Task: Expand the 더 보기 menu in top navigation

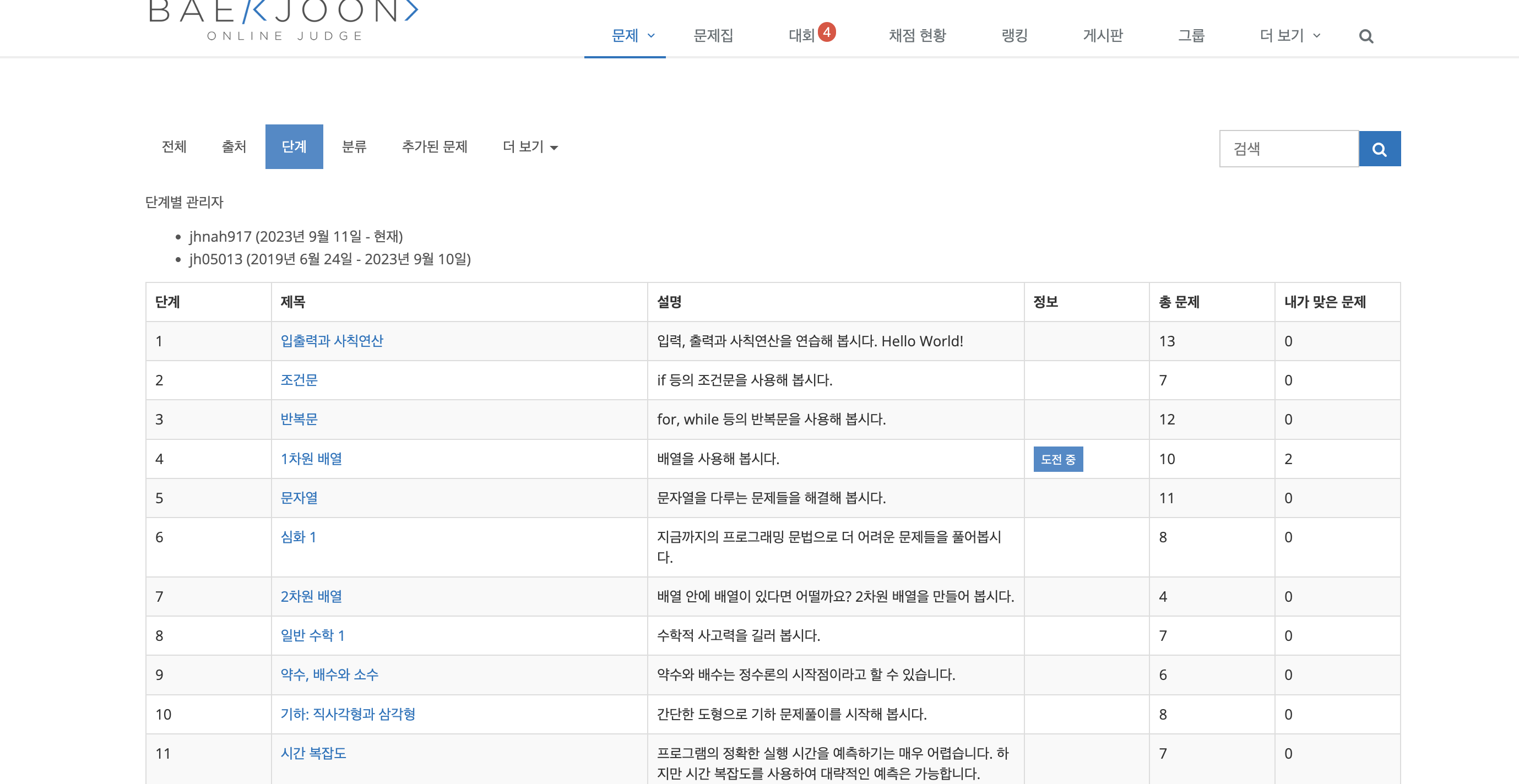Action: (x=1289, y=36)
